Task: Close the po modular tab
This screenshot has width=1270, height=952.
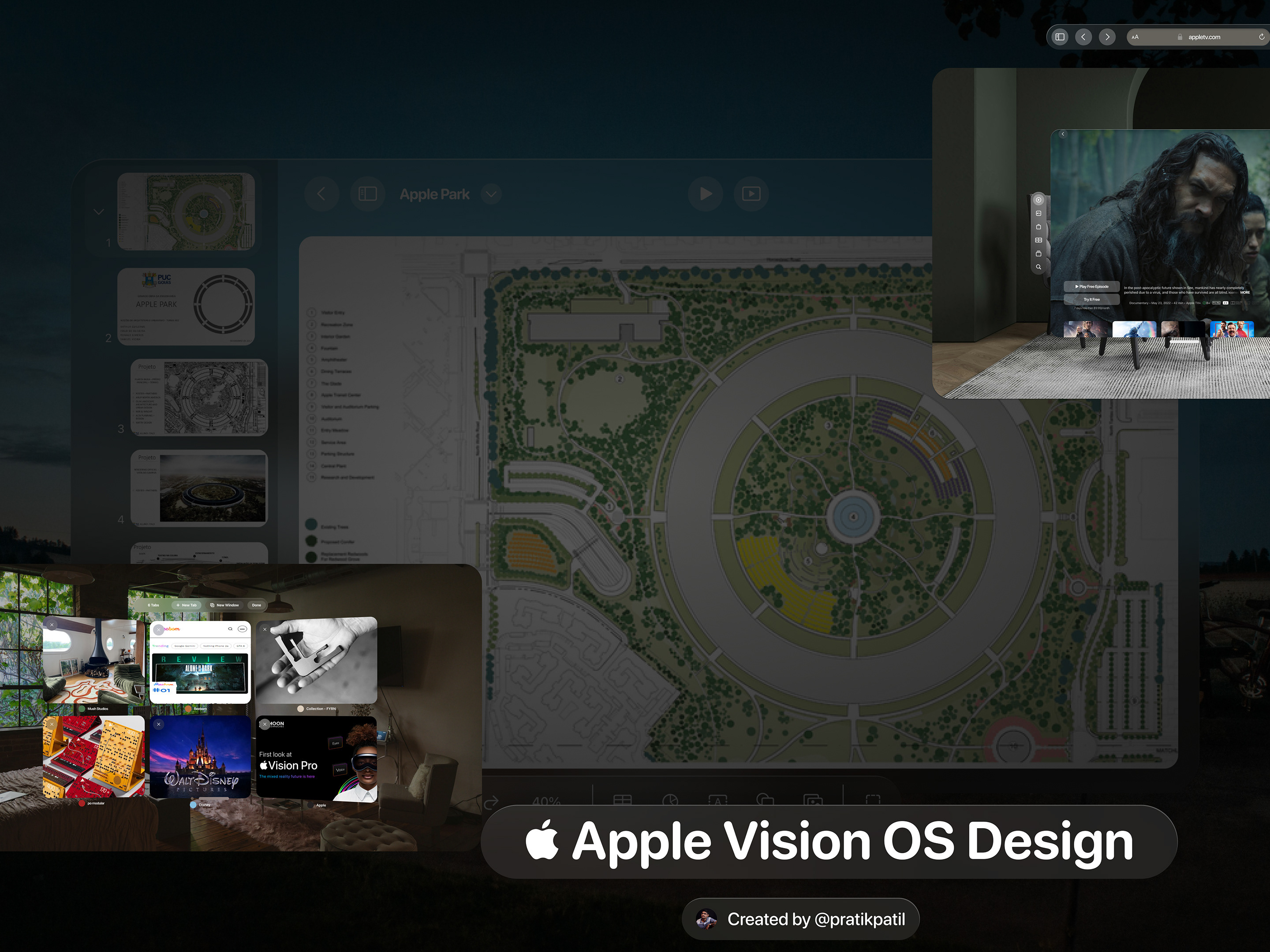Action: (52, 724)
